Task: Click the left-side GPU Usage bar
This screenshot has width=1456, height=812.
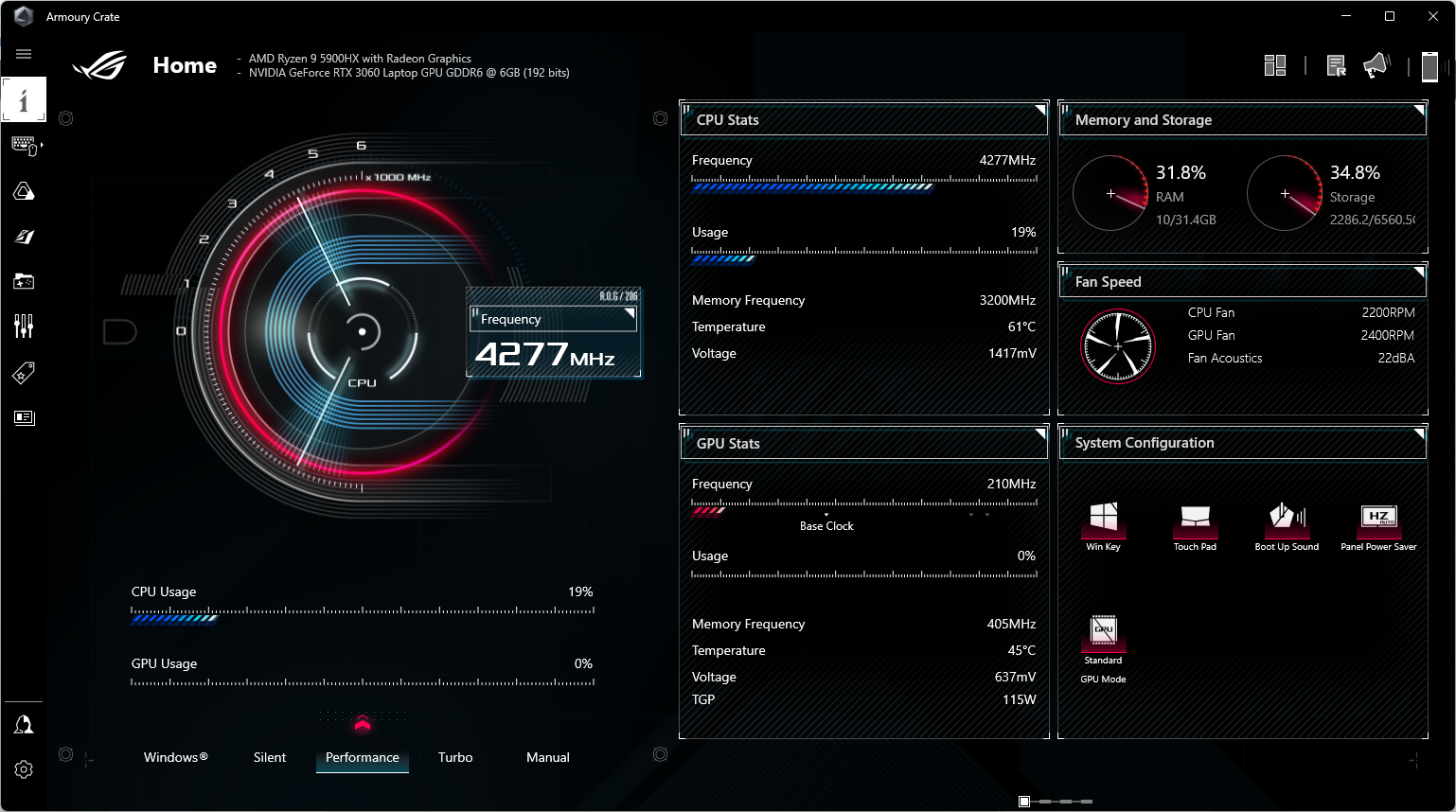Action: tap(363, 682)
